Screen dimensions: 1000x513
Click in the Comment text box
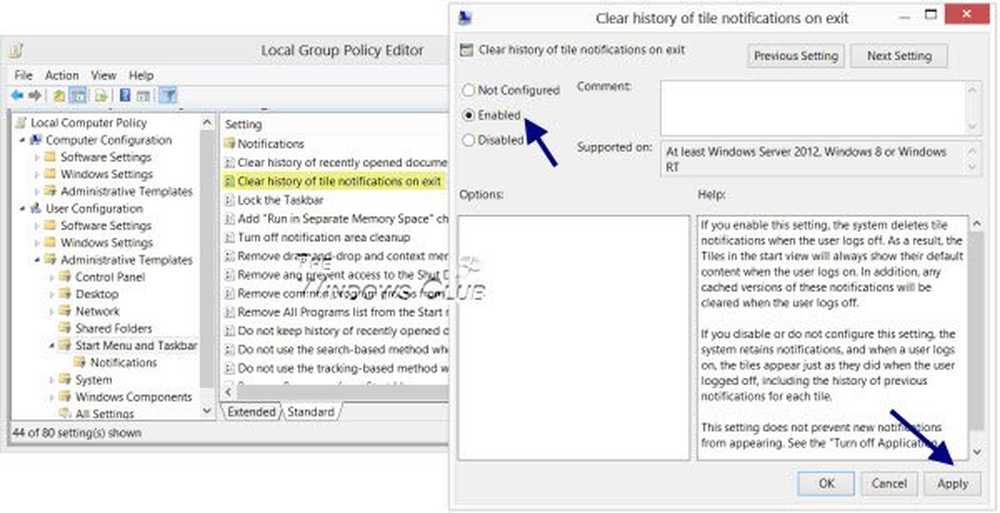tap(814, 108)
